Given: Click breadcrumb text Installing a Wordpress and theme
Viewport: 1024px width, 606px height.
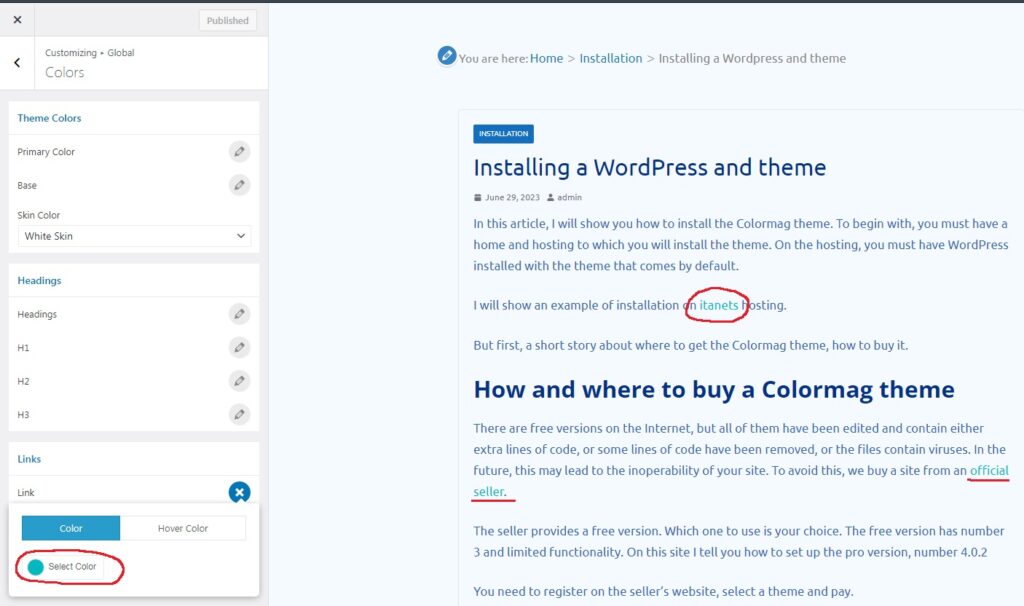Looking at the screenshot, I should (752, 58).
